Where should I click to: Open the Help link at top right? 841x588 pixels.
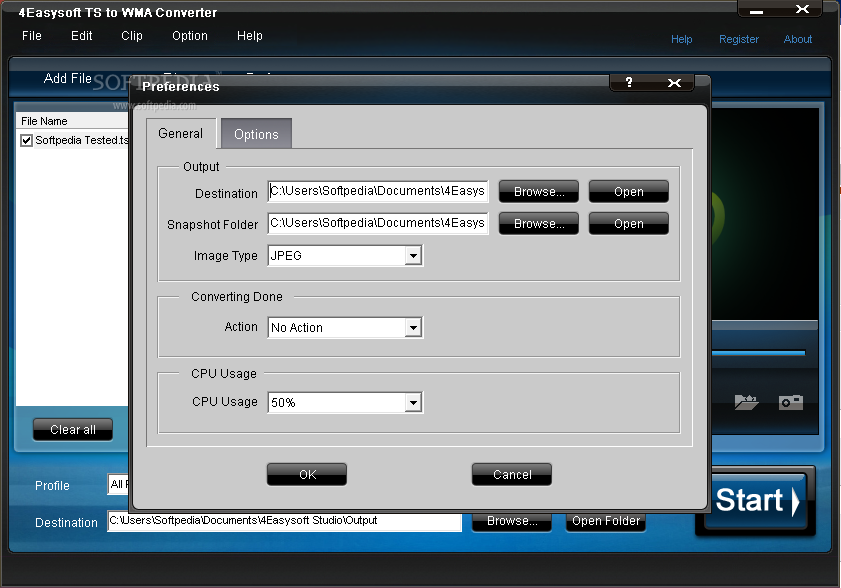pos(682,39)
